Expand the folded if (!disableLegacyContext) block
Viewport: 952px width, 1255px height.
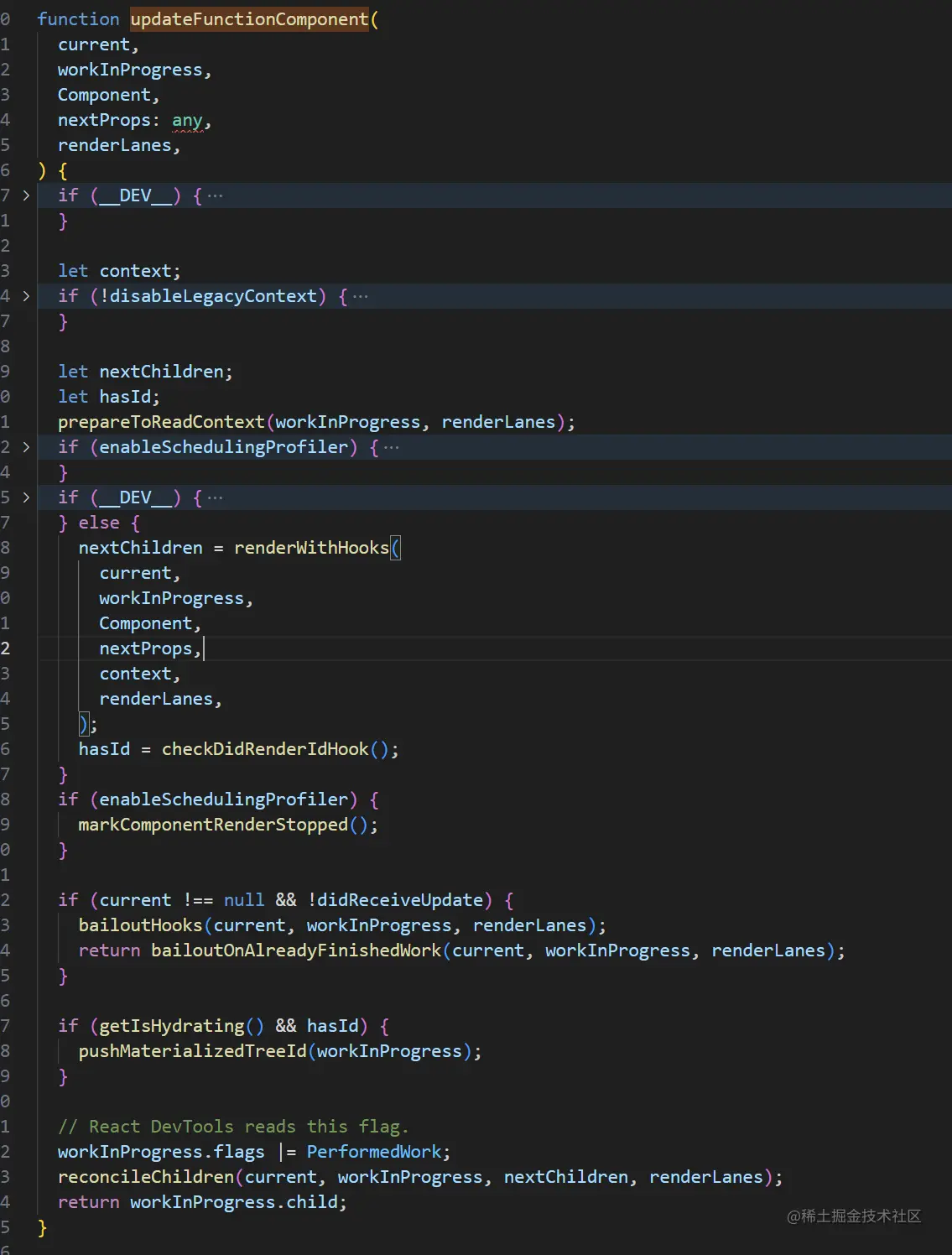click(26, 296)
